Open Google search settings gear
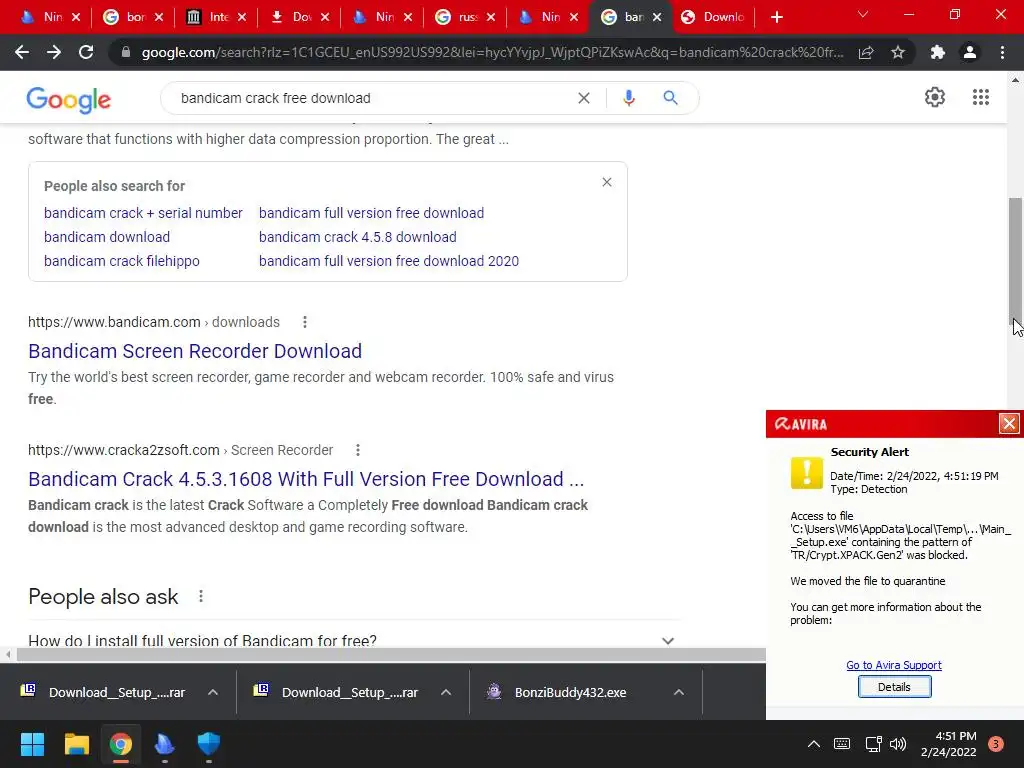Image resolution: width=1024 pixels, height=768 pixels. pyautogui.click(x=935, y=97)
